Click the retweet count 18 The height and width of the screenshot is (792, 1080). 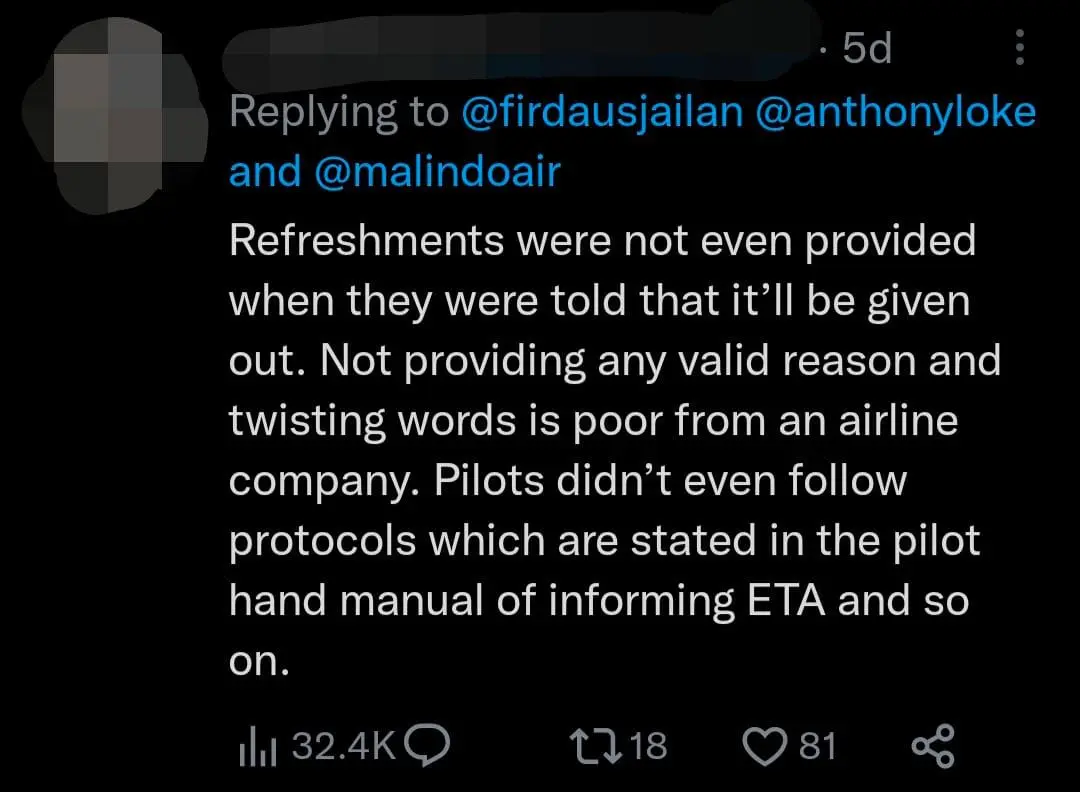[x=649, y=745]
